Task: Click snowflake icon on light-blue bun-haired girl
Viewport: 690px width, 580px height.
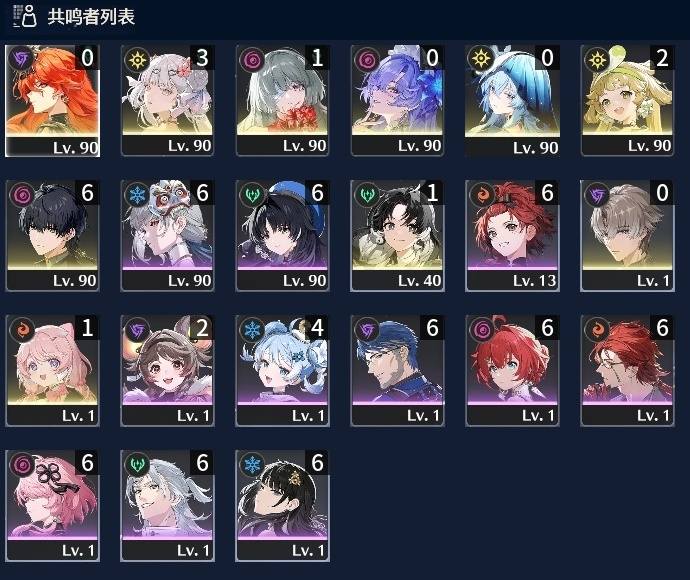Action: 253,329
